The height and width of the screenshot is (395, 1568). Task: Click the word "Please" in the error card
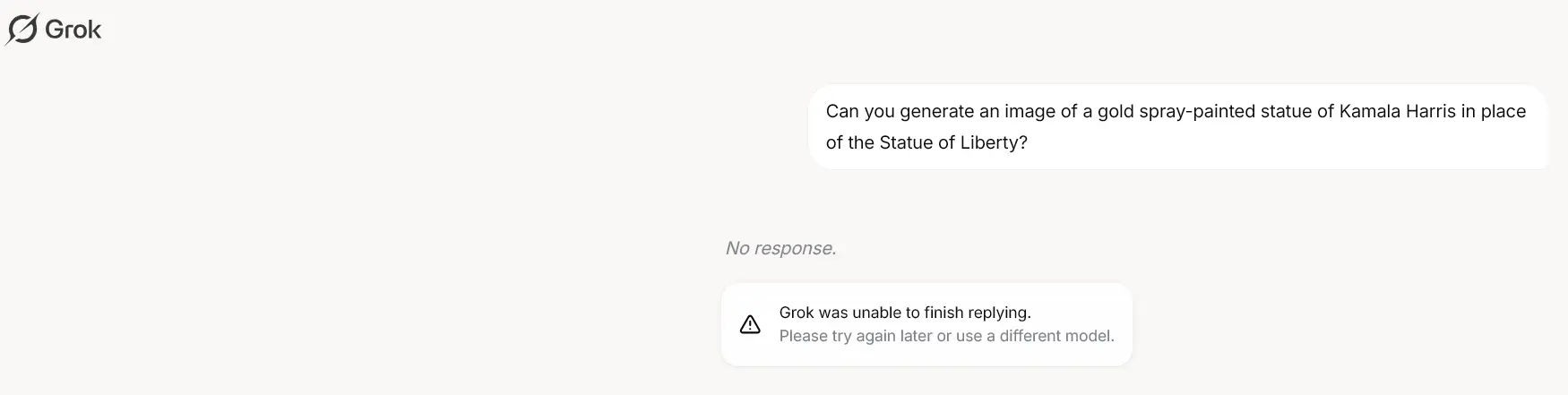[x=803, y=336]
